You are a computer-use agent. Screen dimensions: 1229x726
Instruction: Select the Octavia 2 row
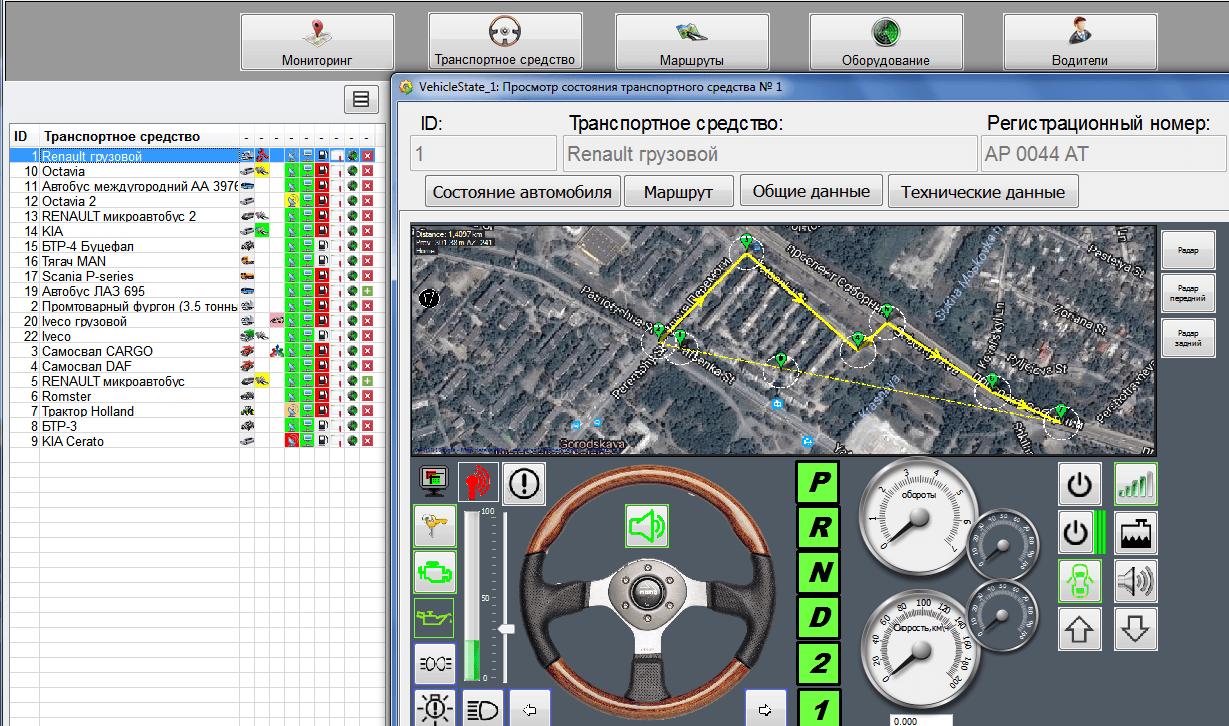[192, 201]
